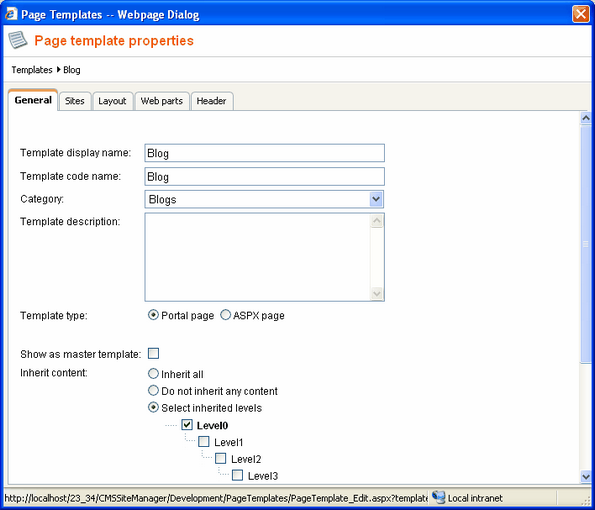Screen dimensions: 595x510
Task: Click the Inherit content label
Action: (x=54, y=373)
